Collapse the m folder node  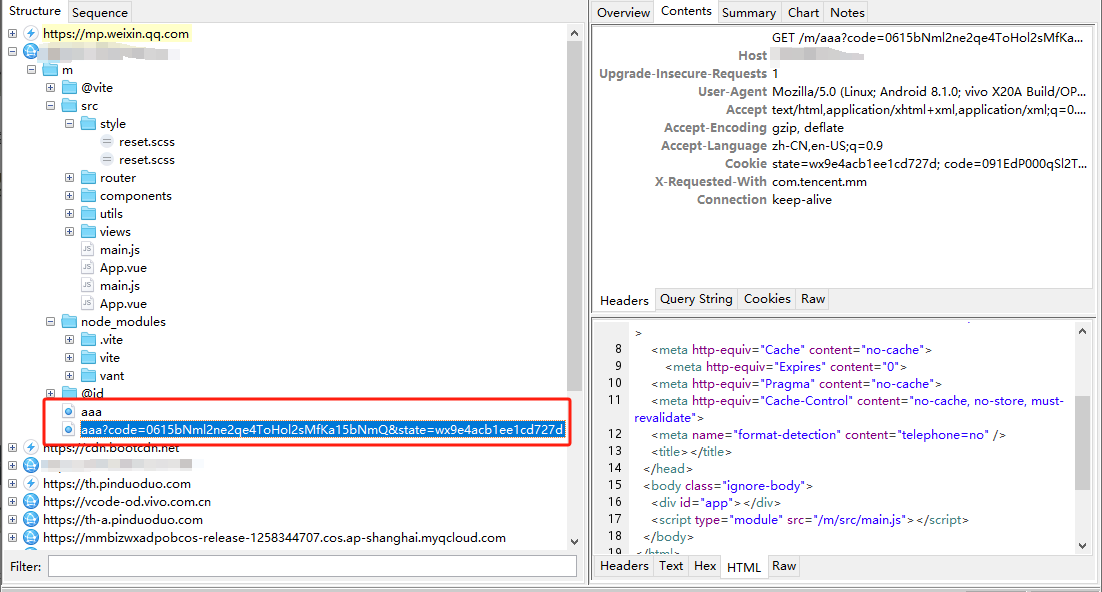point(31,70)
